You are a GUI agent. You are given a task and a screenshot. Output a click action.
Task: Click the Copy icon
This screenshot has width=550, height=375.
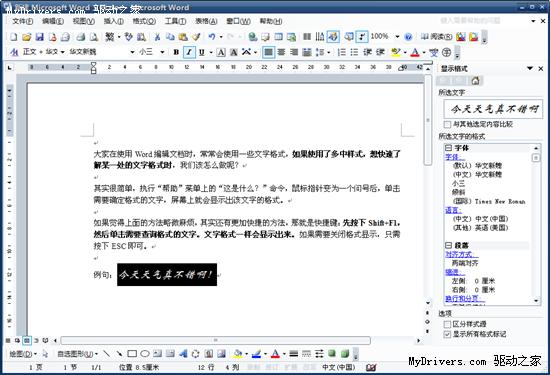coord(170,36)
